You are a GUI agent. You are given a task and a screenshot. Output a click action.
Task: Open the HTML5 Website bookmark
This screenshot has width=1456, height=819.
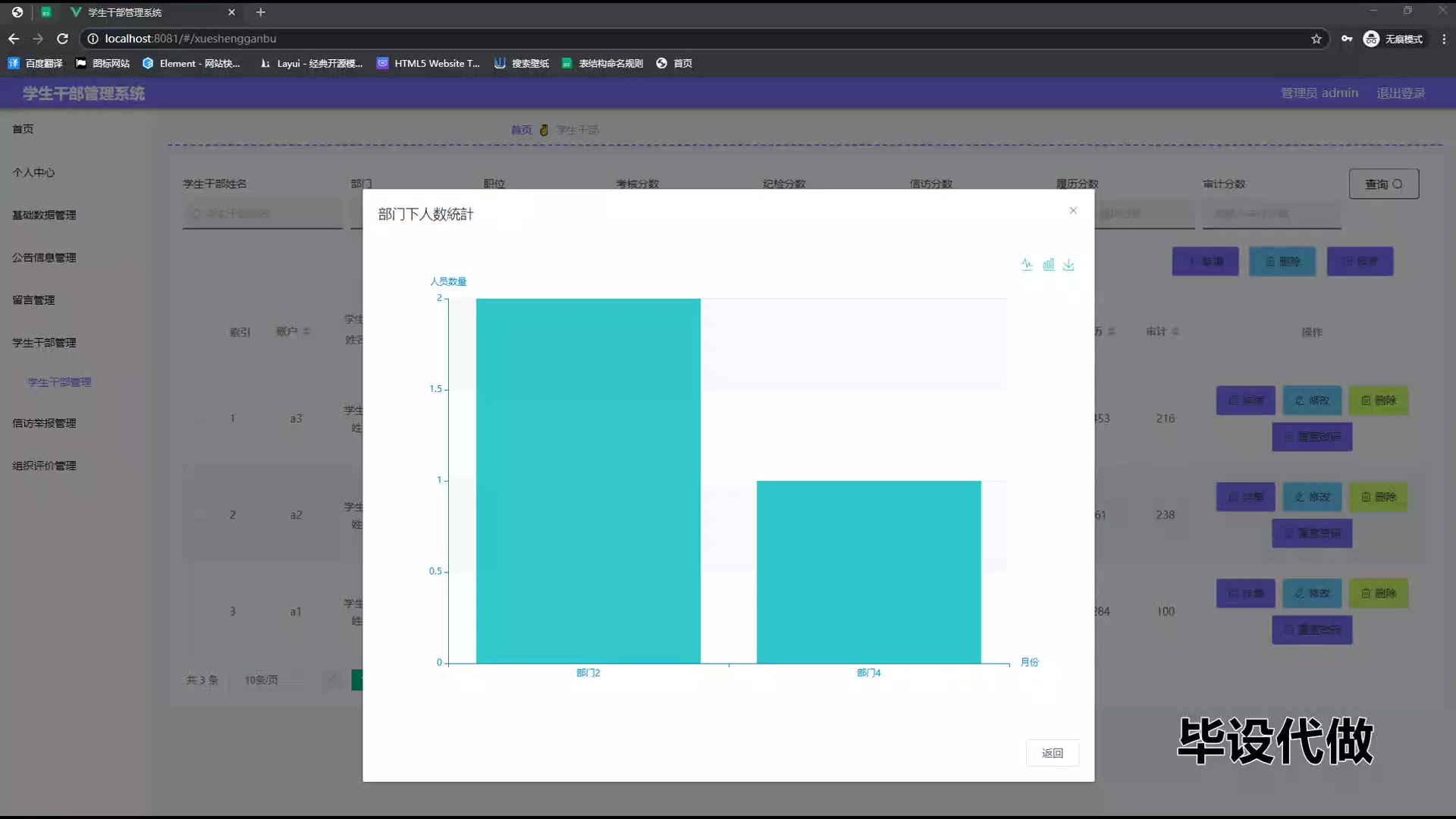pos(428,64)
